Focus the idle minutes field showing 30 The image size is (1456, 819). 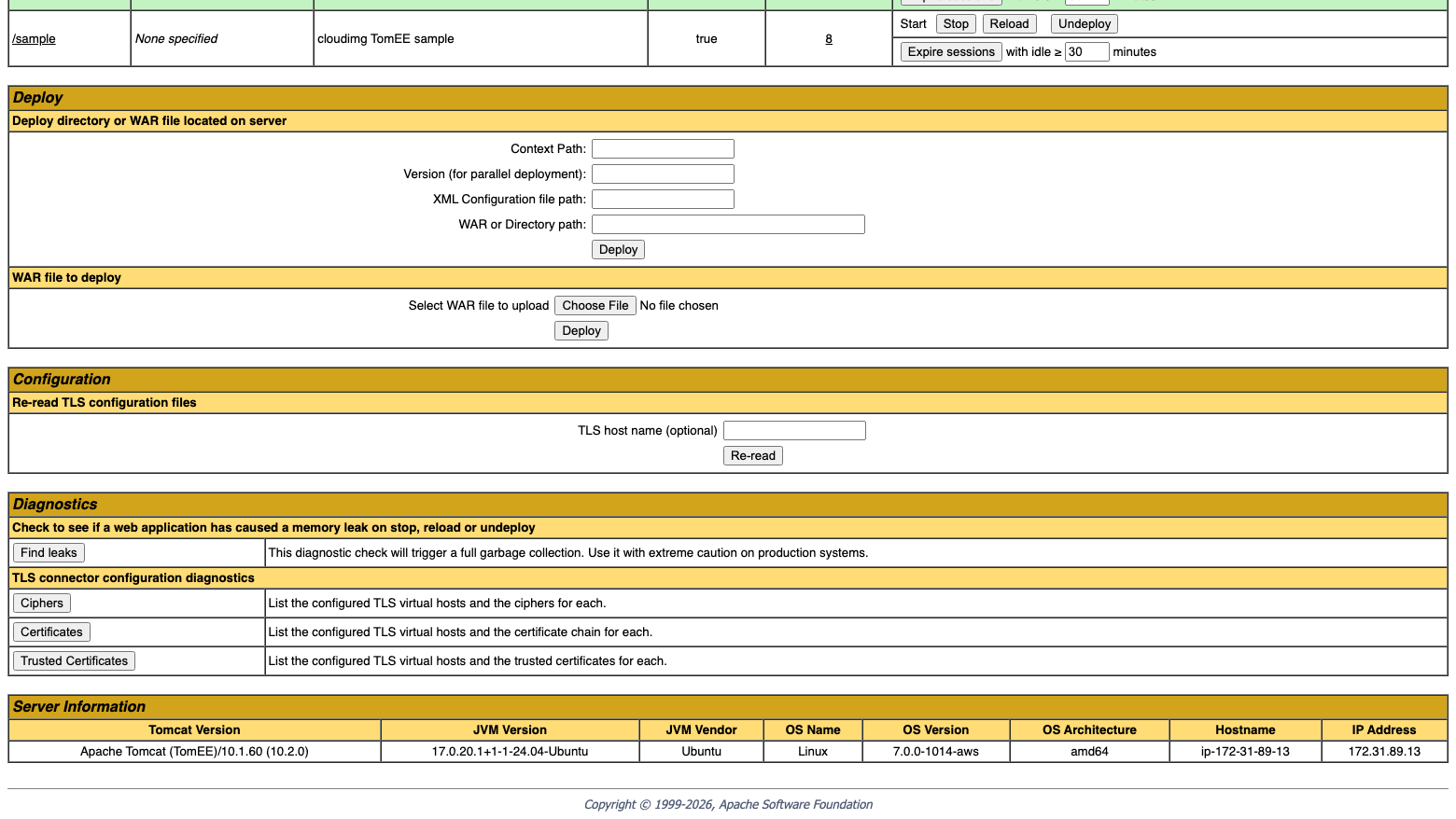(1087, 52)
